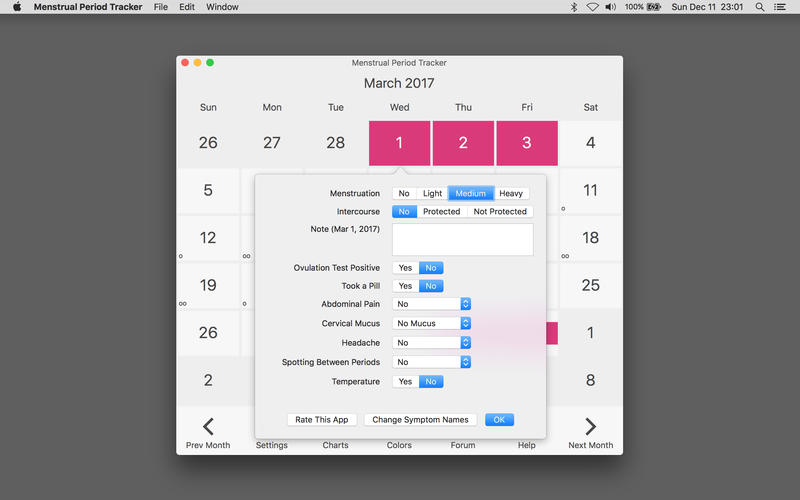The image size is (800, 500).
Task: Set Ovulation Test Positive to Yes
Action: pyautogui.click(x=405, y=268)
